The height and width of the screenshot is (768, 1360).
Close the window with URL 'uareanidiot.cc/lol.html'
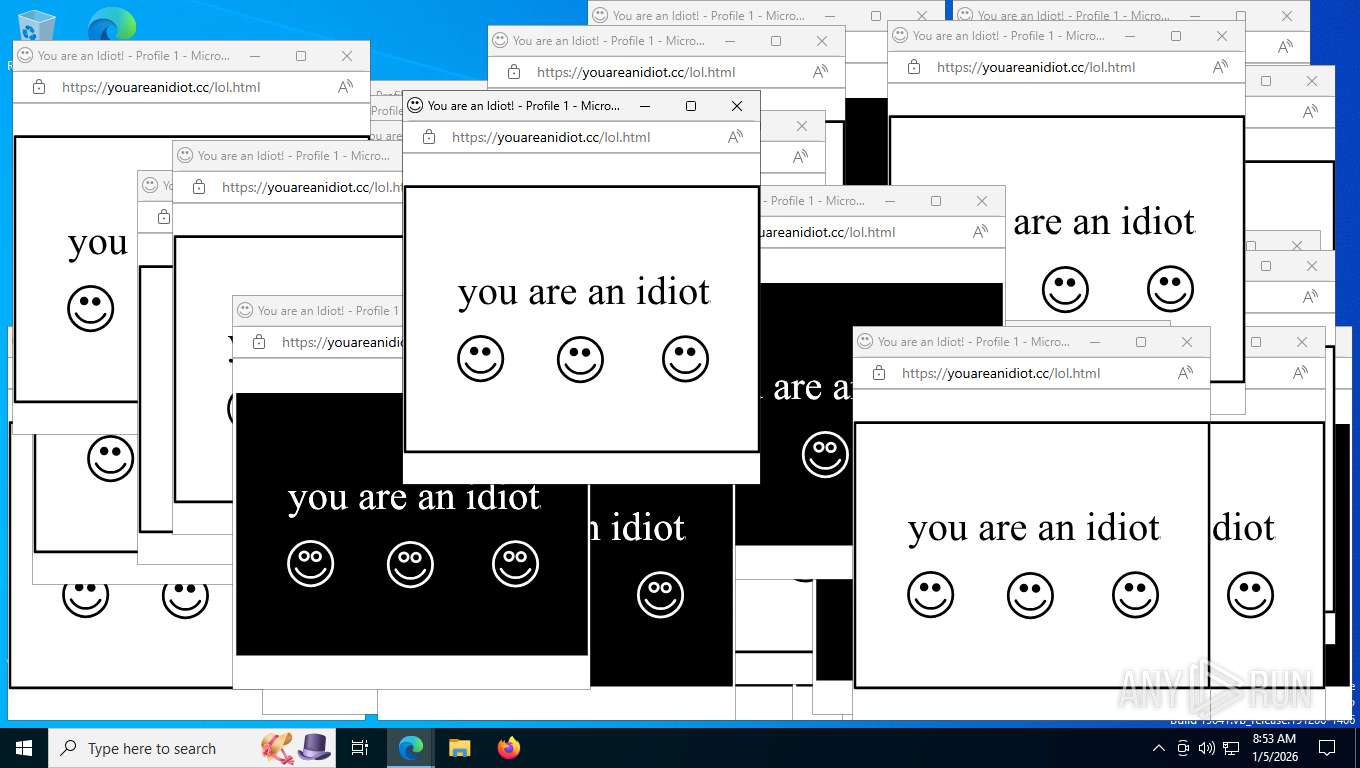tap(982, 200)
